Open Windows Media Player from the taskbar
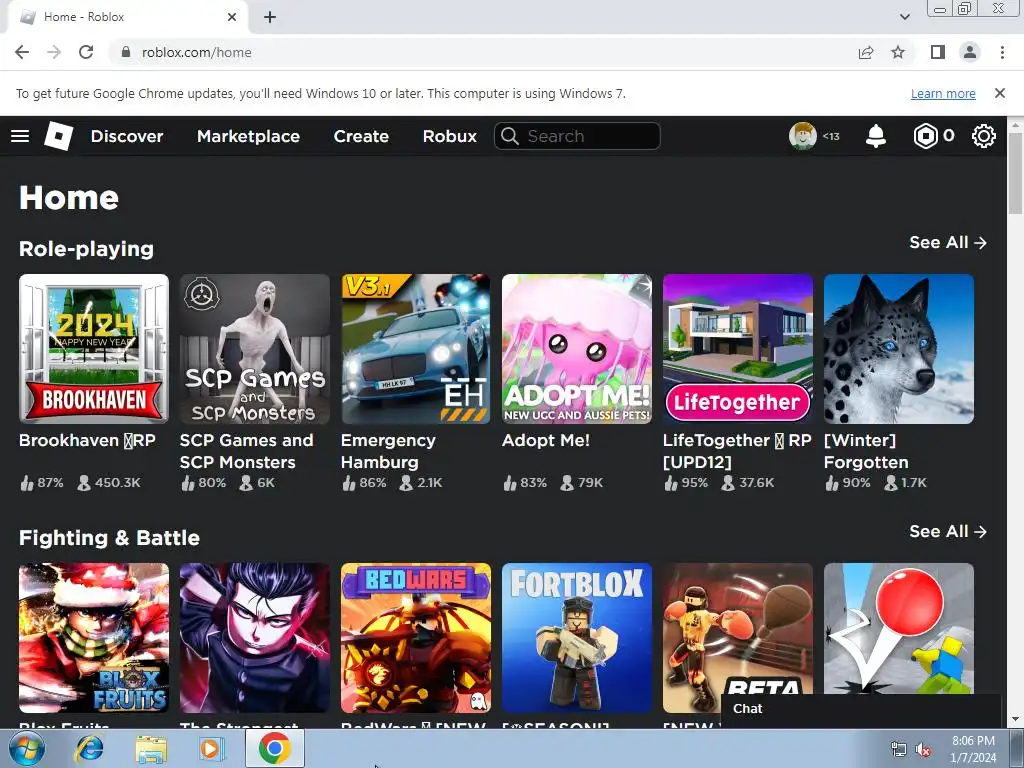The image size is (1024, 768). [x=211, y=748]
